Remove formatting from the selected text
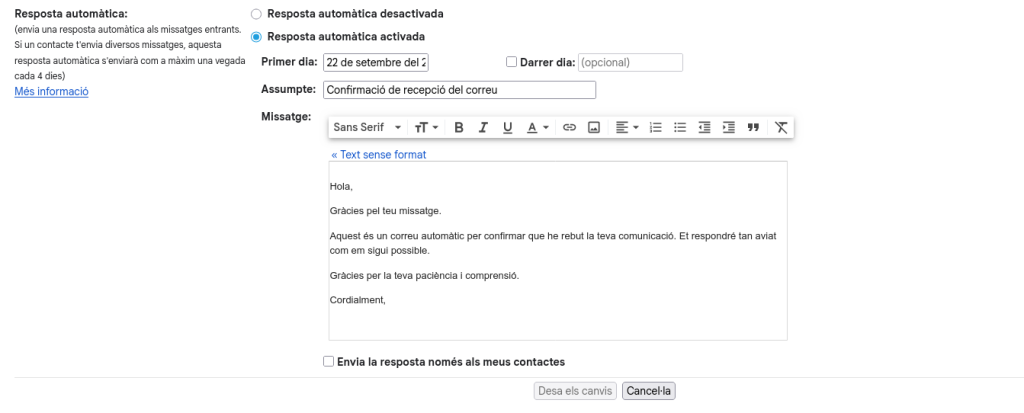The image size is (1024, 413). [x=781, y=128]
